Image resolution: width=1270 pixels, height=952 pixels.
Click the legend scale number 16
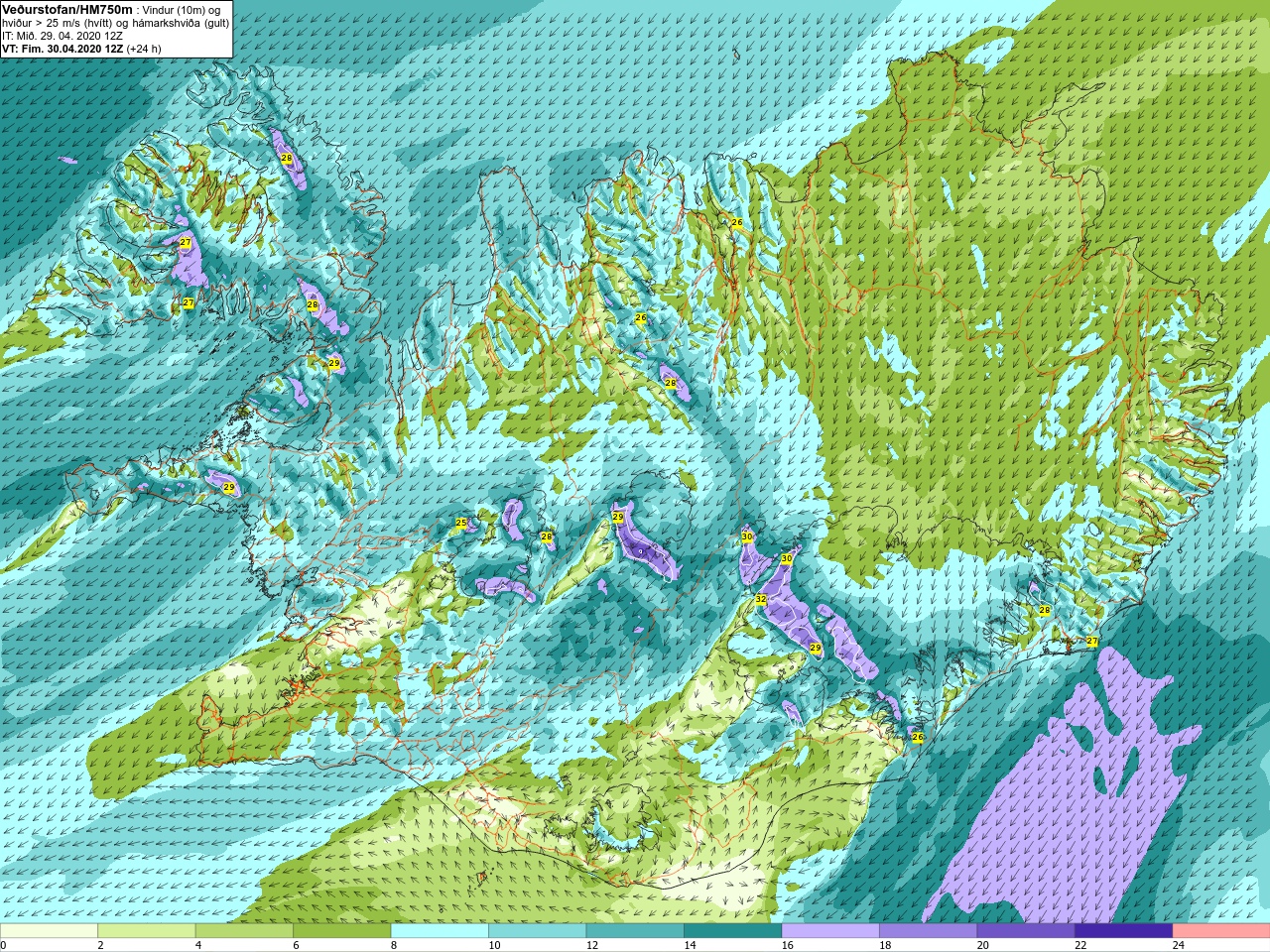pos(787,945)
